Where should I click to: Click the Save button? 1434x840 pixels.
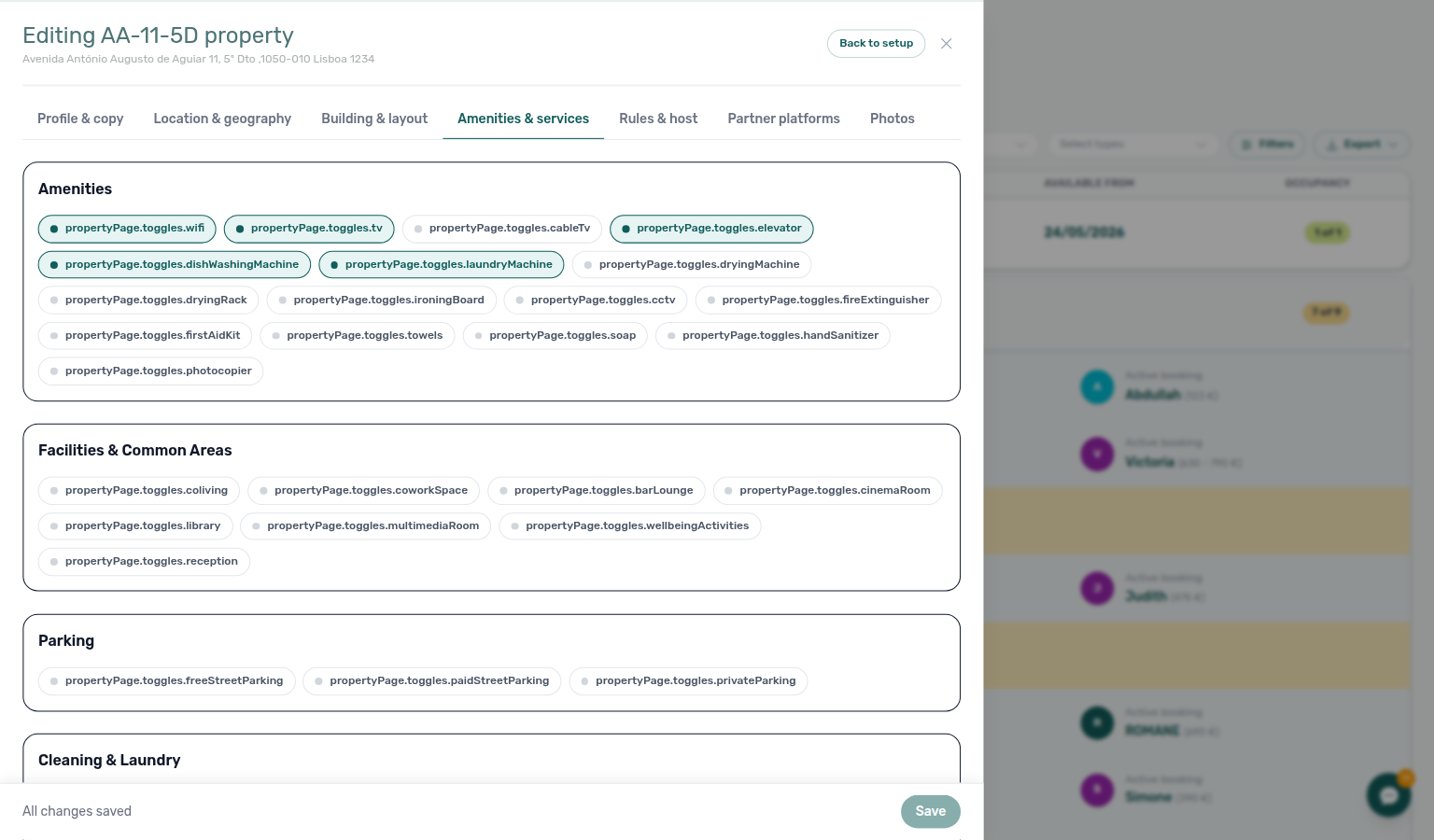(x=931, y=812)
